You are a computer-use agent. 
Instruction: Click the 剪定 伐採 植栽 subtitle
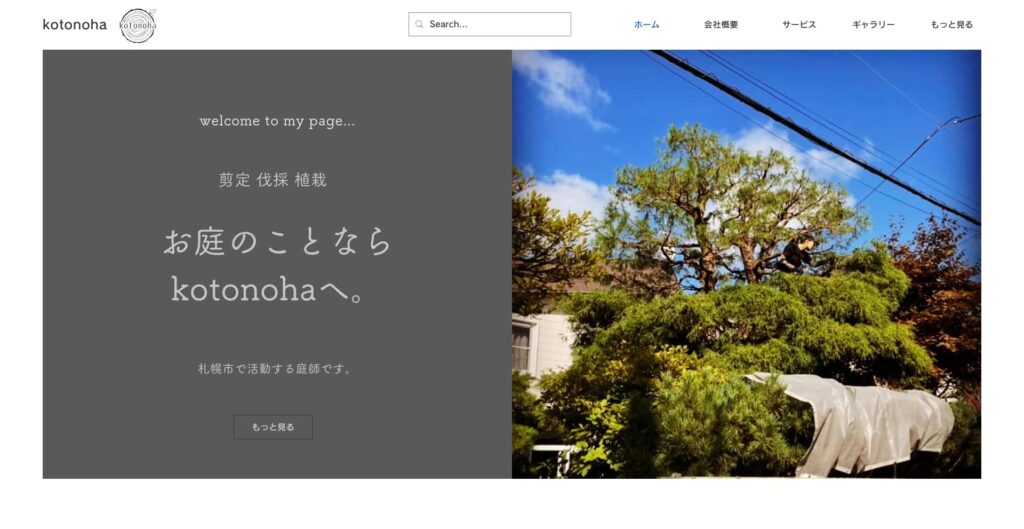tap(273, 180)
